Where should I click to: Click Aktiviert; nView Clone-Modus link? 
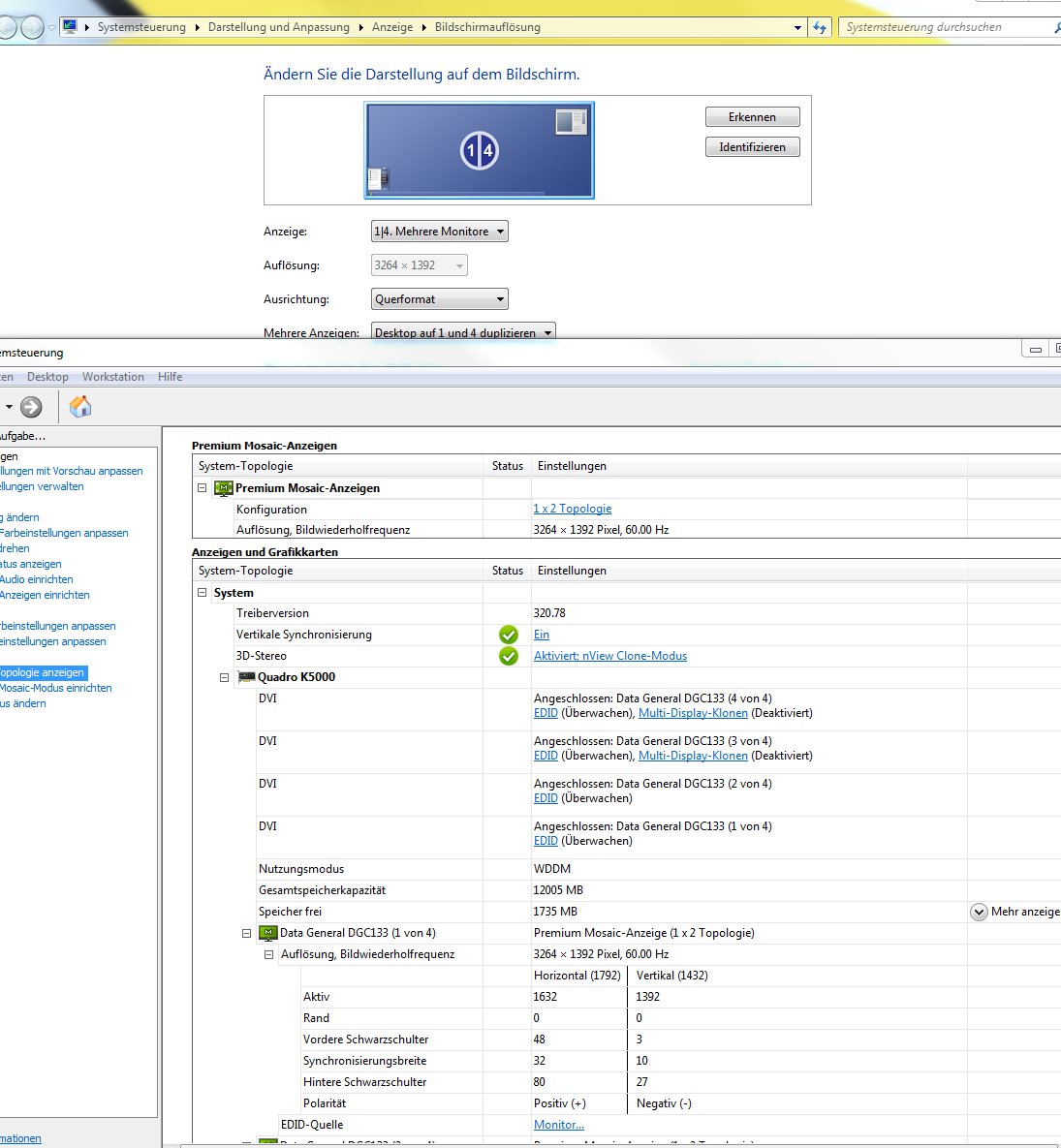pyautogui.click(x=609, y=656)
